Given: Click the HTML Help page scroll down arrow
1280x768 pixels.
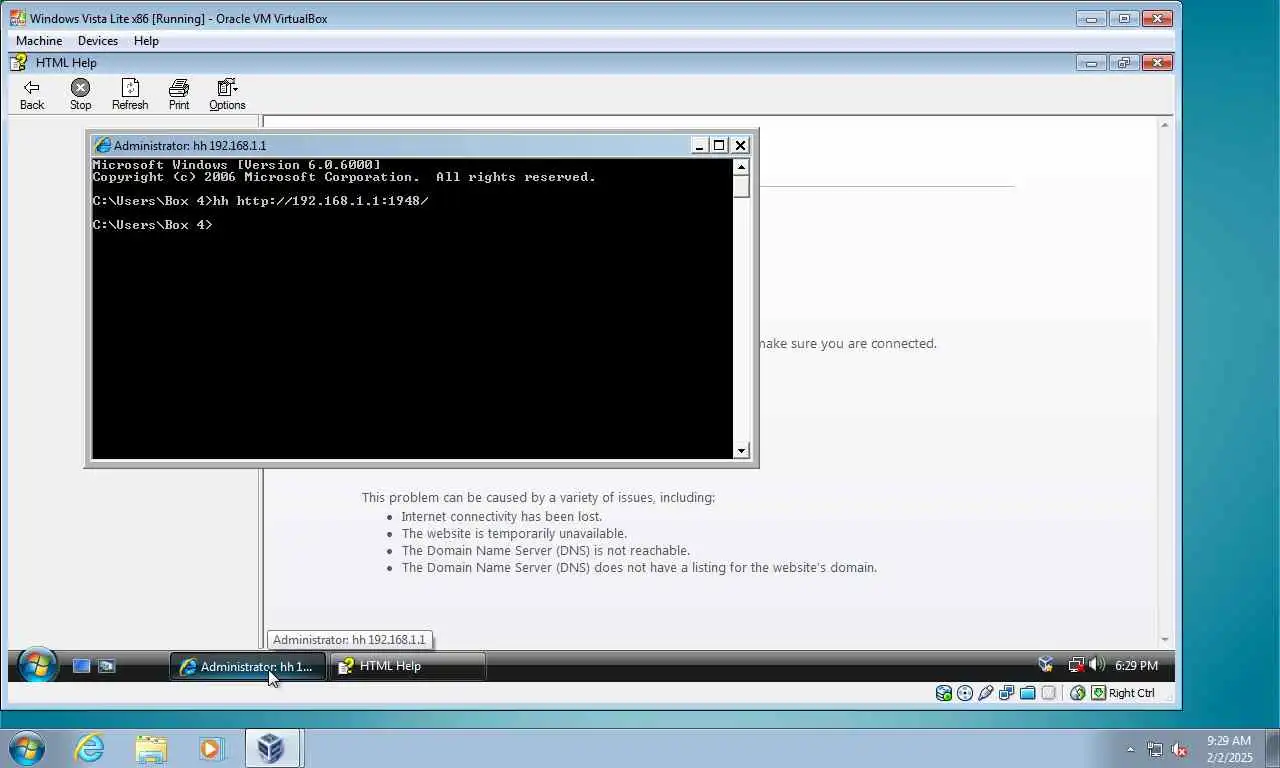Looking at the screenshot, I should (x=1165, y=640).
